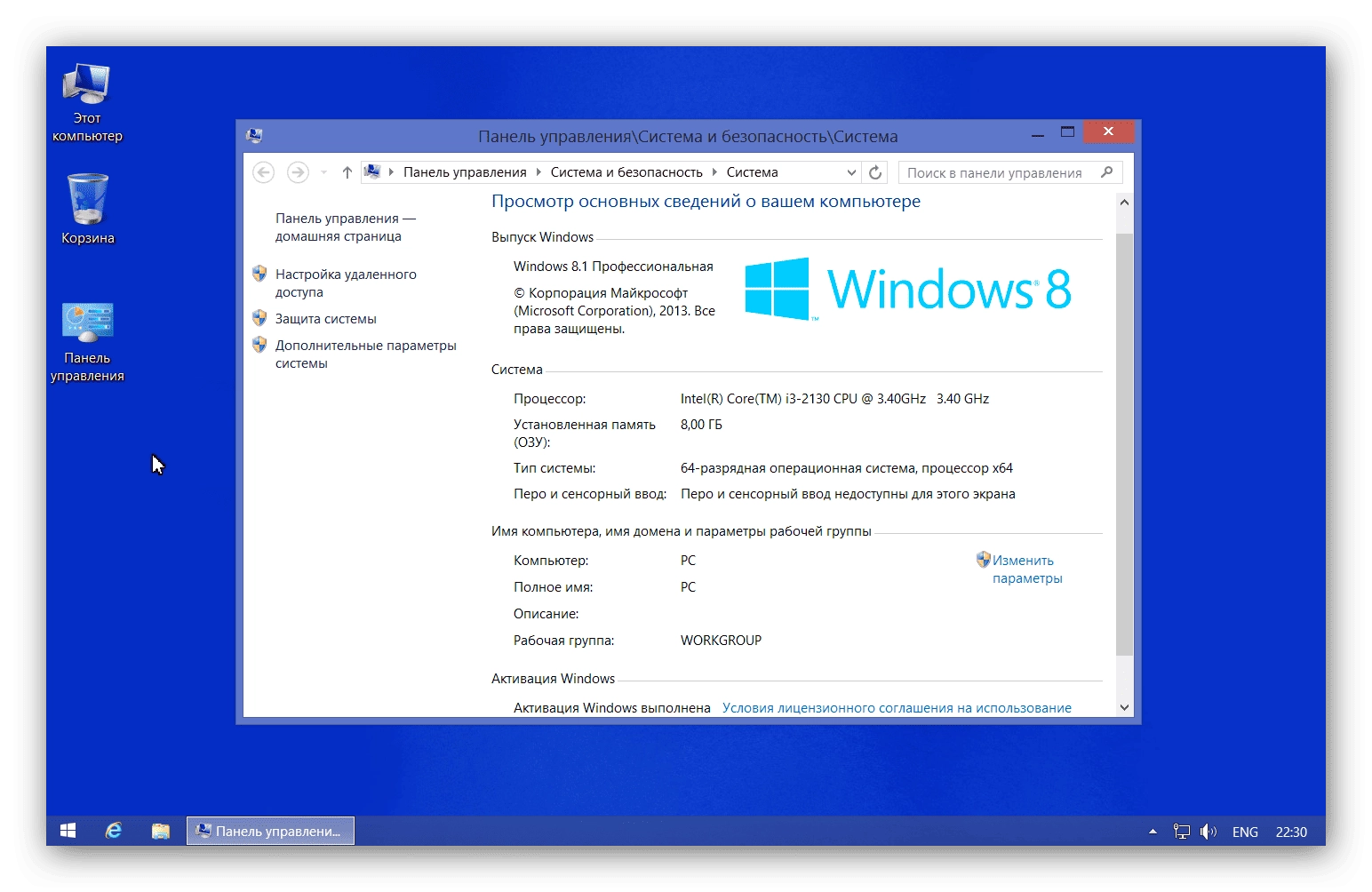Select text Активация Windows выполнена
Image resolution: width=1372 pixels, height=892 pixels.
coord(611,708)
